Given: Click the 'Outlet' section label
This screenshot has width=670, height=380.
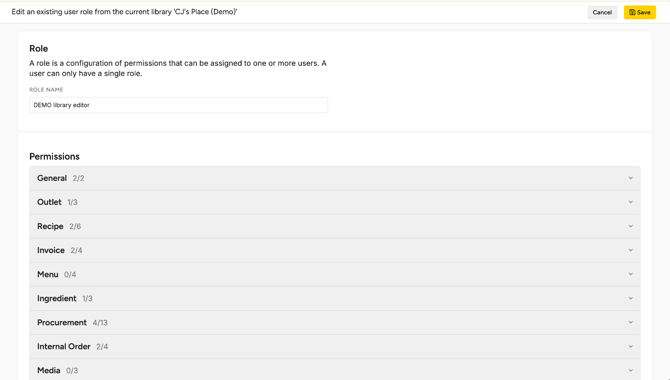Looking at the screenshot, I should click(49, 202).
